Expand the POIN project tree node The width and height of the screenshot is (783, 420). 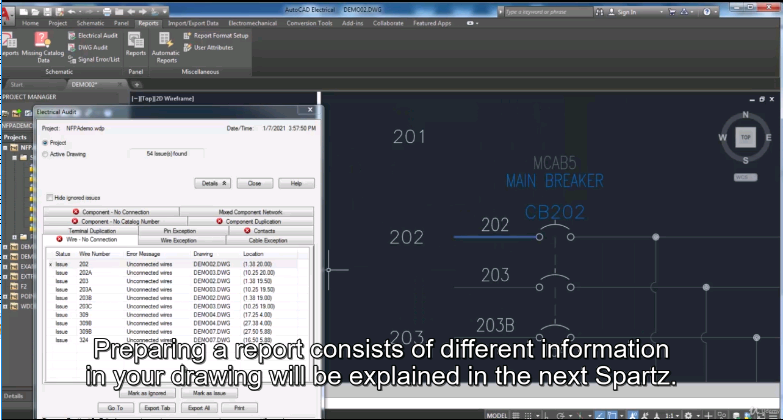click(5, 296)
